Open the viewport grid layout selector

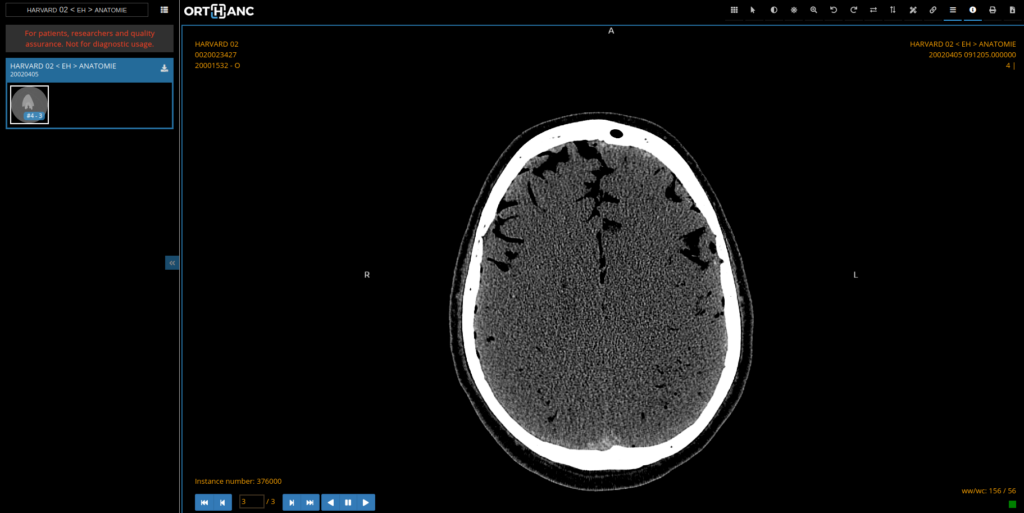coord(734,10)
